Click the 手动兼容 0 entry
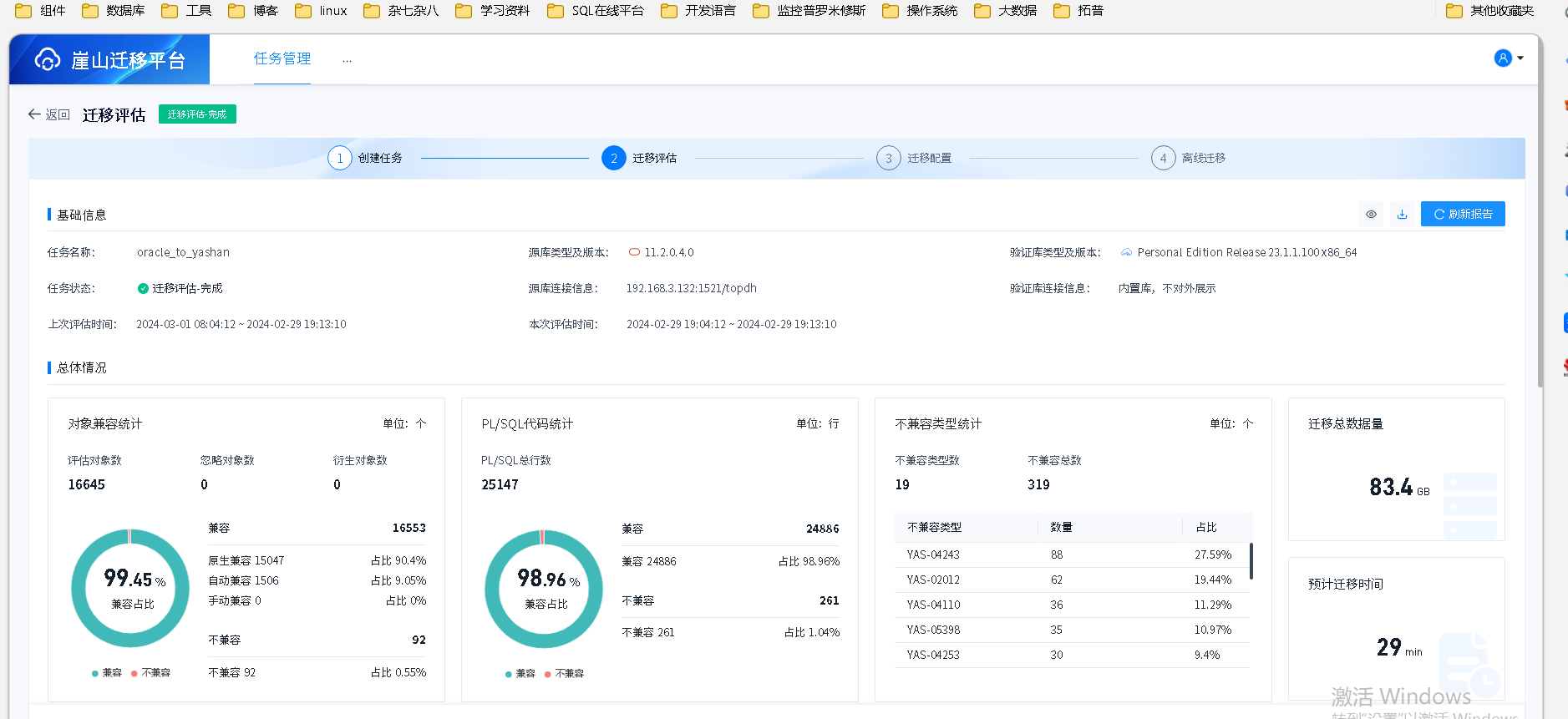Screen dimensions: 1568x719 click(235, 600)
